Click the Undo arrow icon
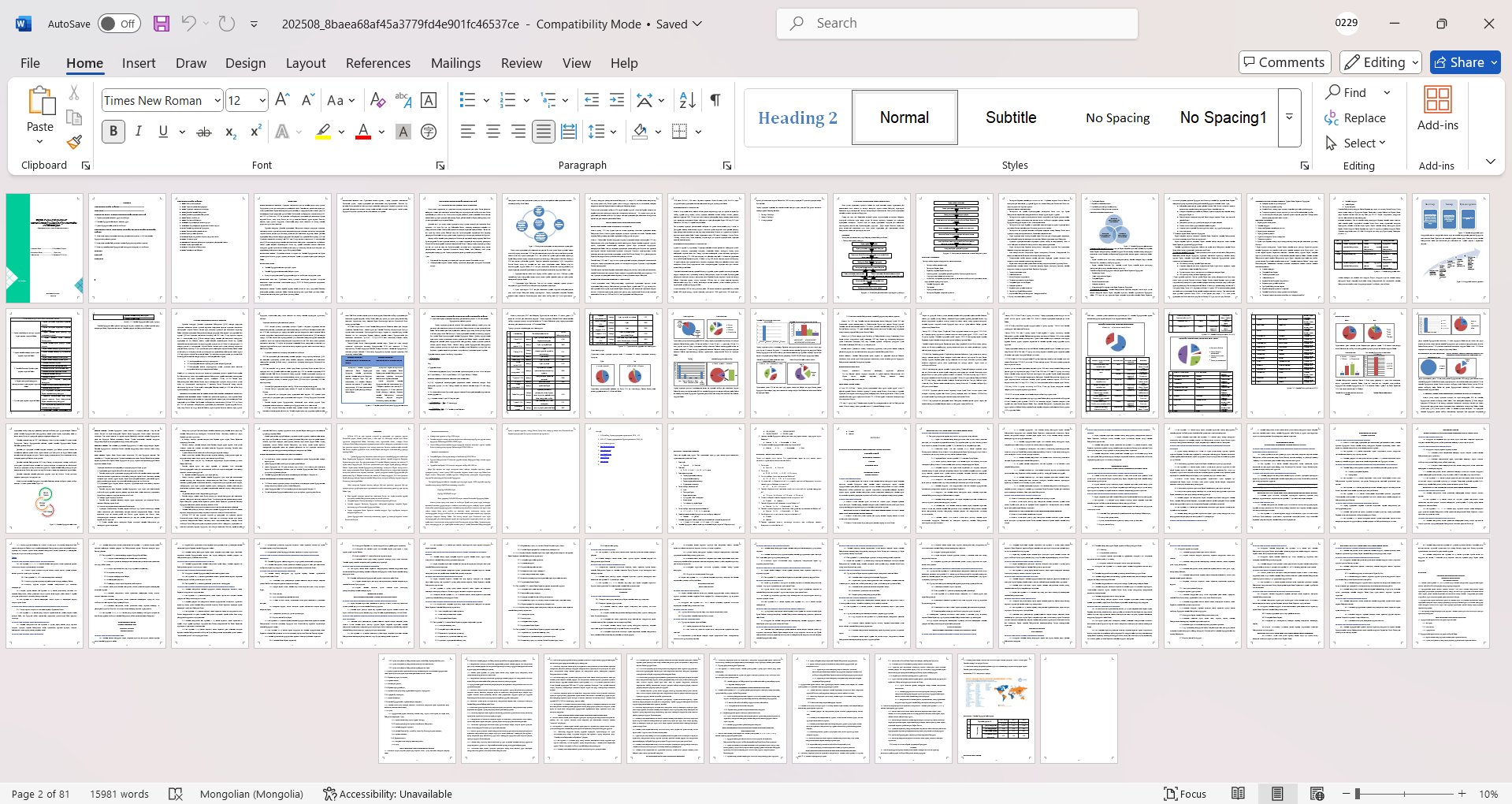 [x=188, y=24]
